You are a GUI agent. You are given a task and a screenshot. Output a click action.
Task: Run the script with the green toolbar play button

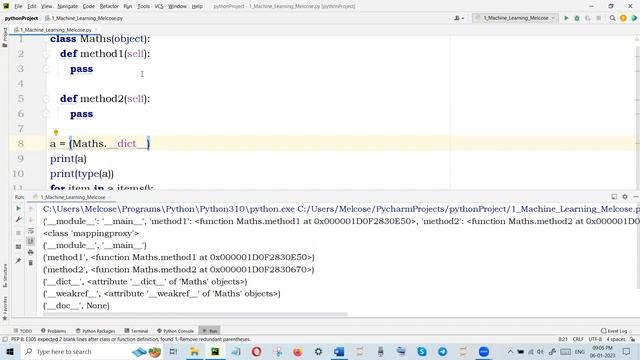coord(566,18)
